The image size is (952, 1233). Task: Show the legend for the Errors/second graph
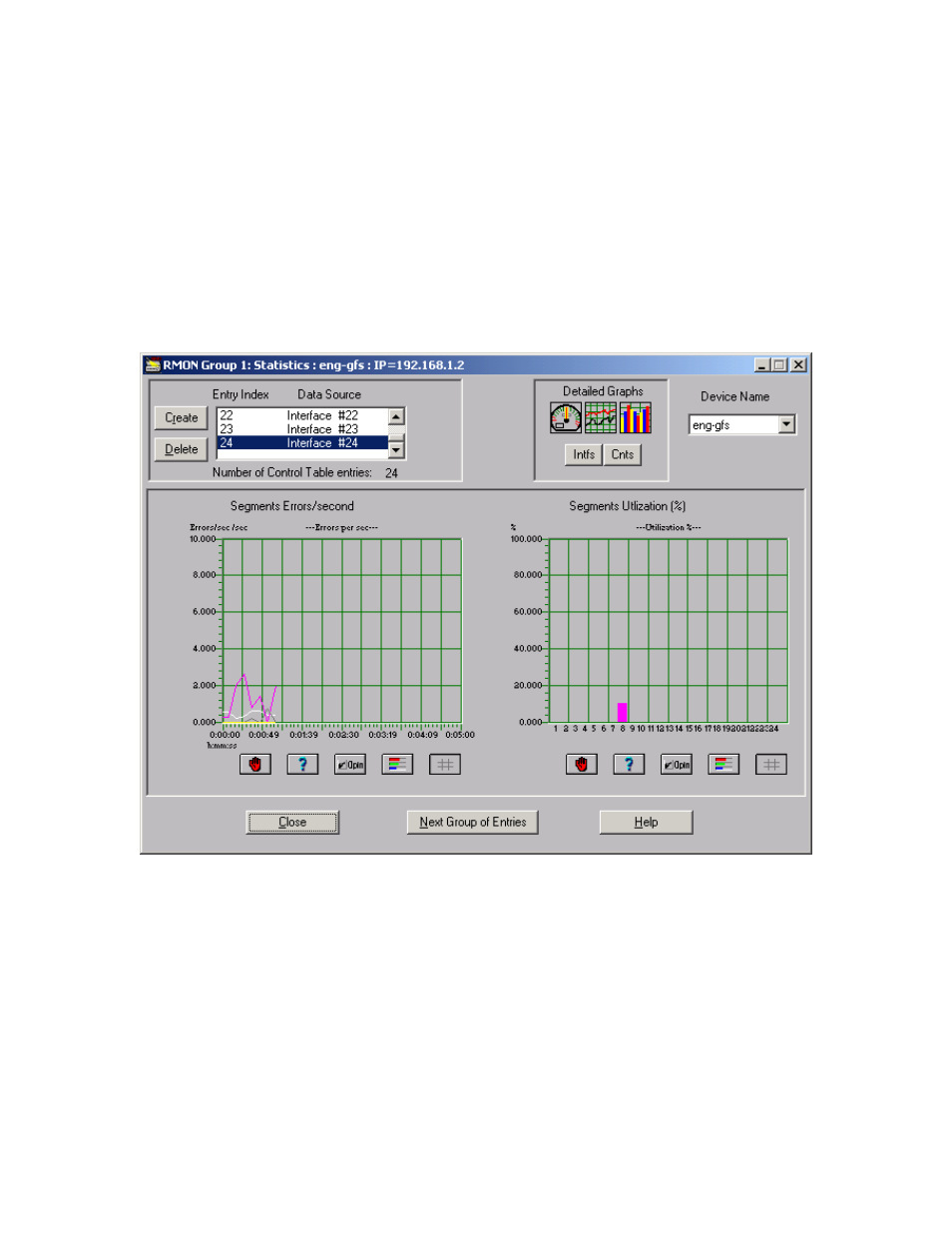click(x=397, y=765)
